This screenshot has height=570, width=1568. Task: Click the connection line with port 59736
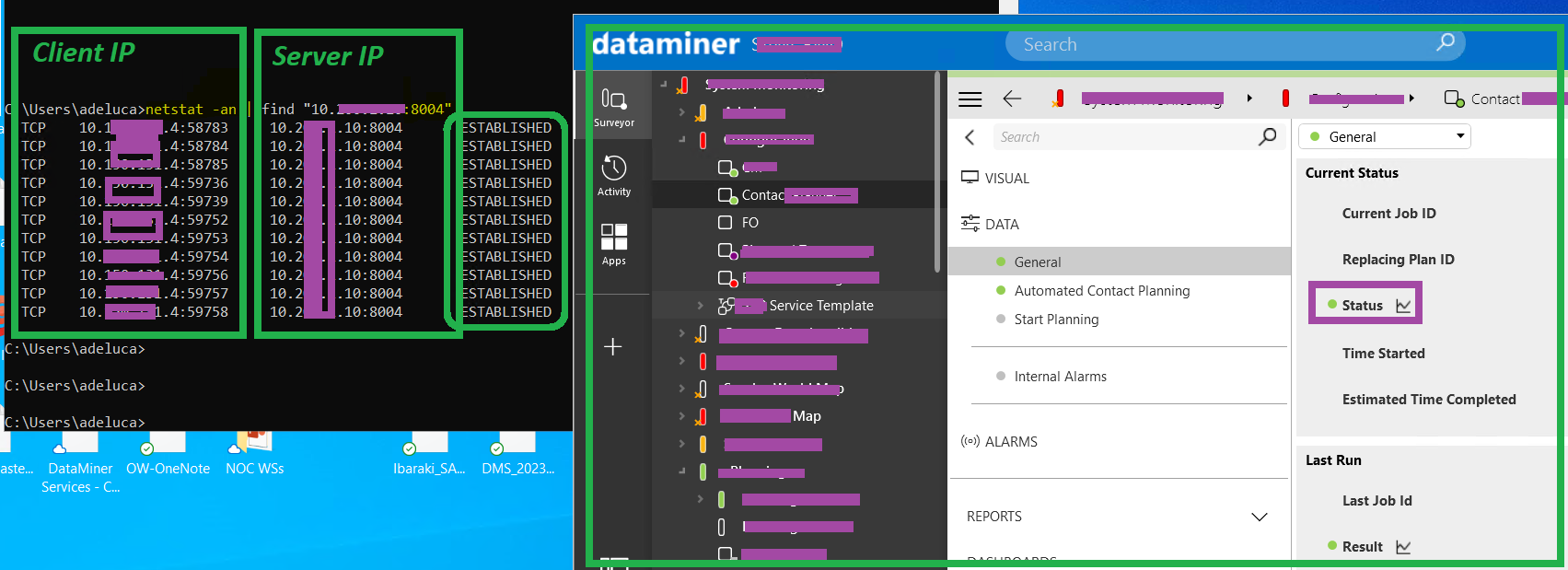285,182
